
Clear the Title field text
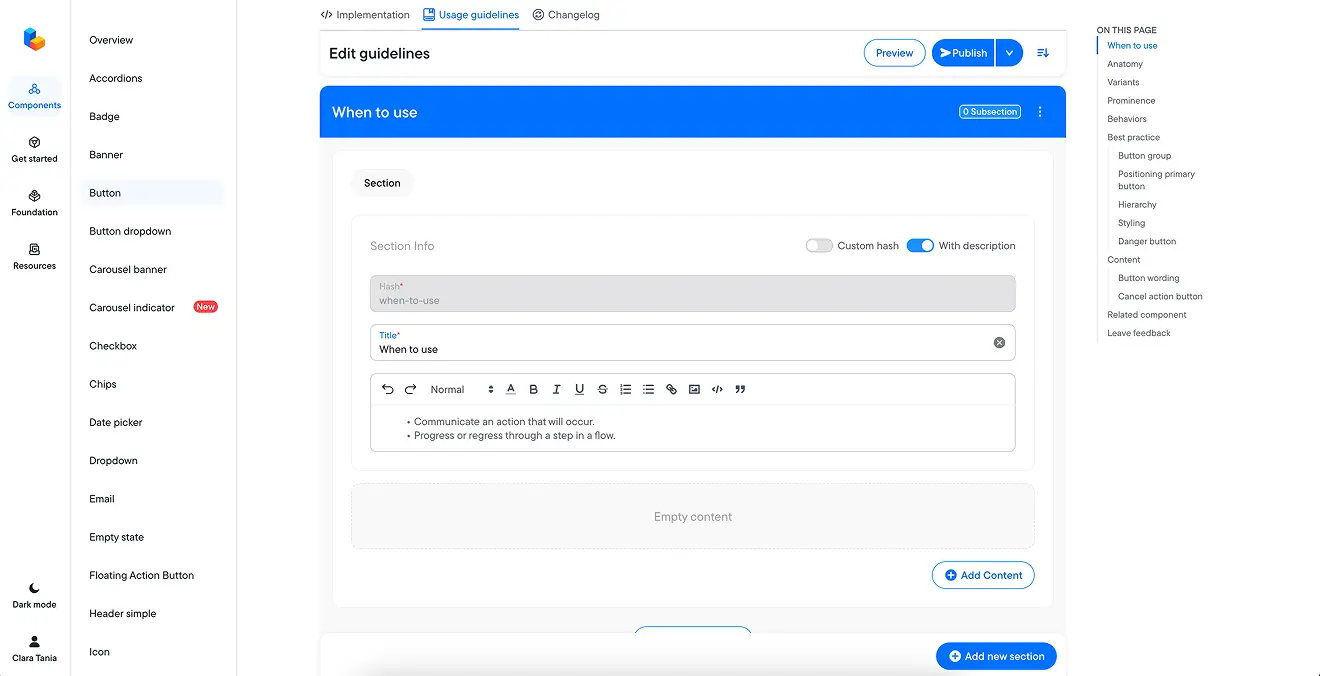999,343
